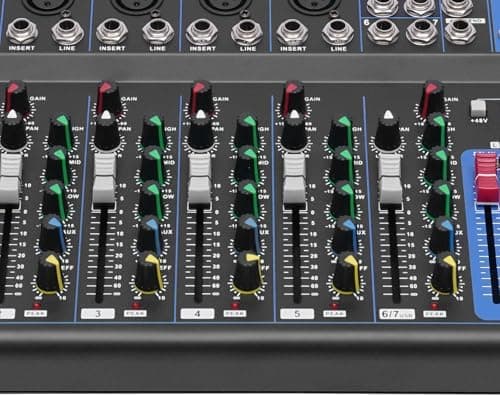Screen dimensions: 500x397
Task: Click channel 6/7 green HIGH EQ knob
Action: point(435,132)
